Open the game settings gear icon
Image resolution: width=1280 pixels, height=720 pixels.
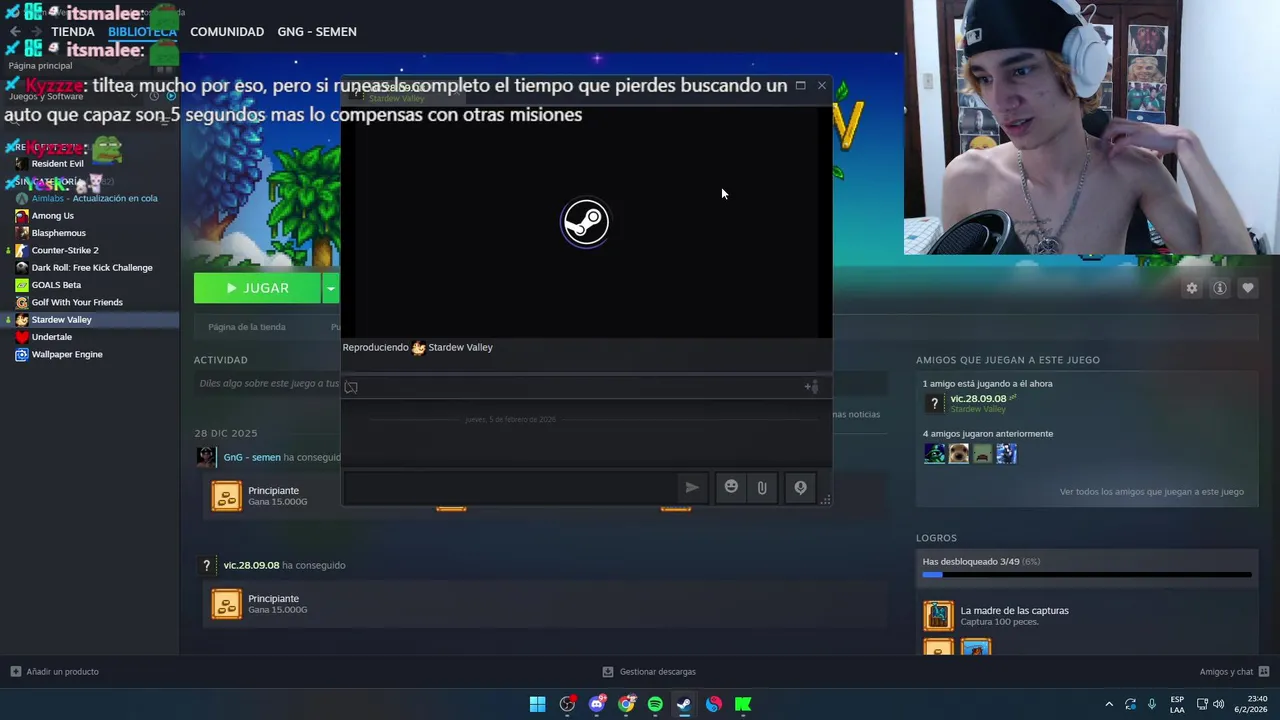coord(1191,288)
